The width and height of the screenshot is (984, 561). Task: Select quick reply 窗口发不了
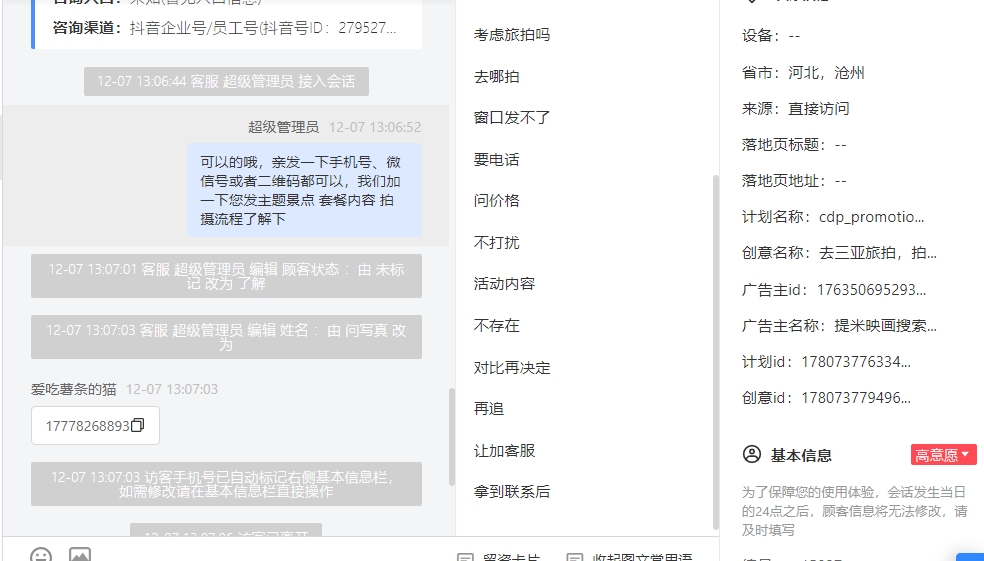512,118
